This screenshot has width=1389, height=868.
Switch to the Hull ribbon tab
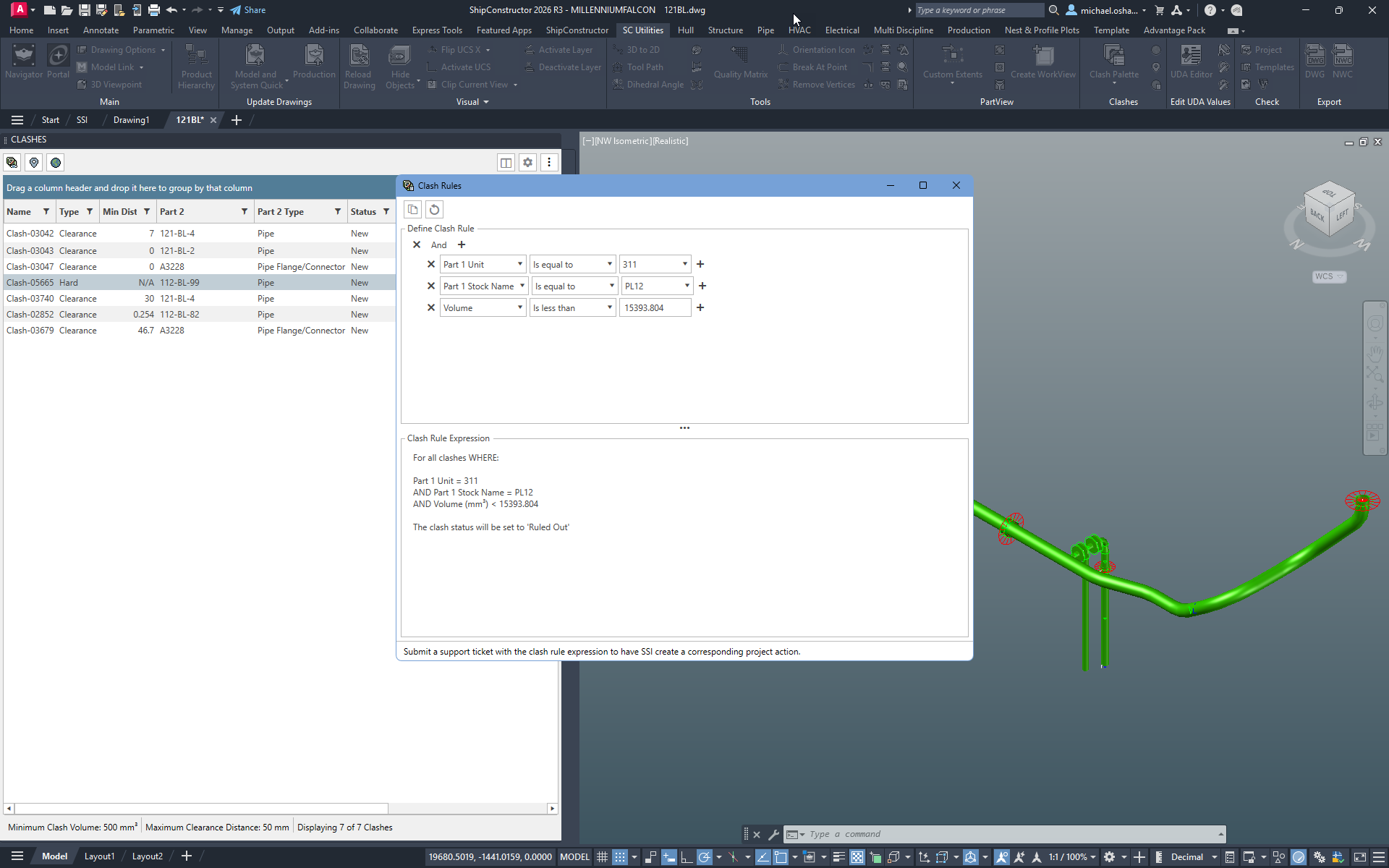click(x=685, y=30)
